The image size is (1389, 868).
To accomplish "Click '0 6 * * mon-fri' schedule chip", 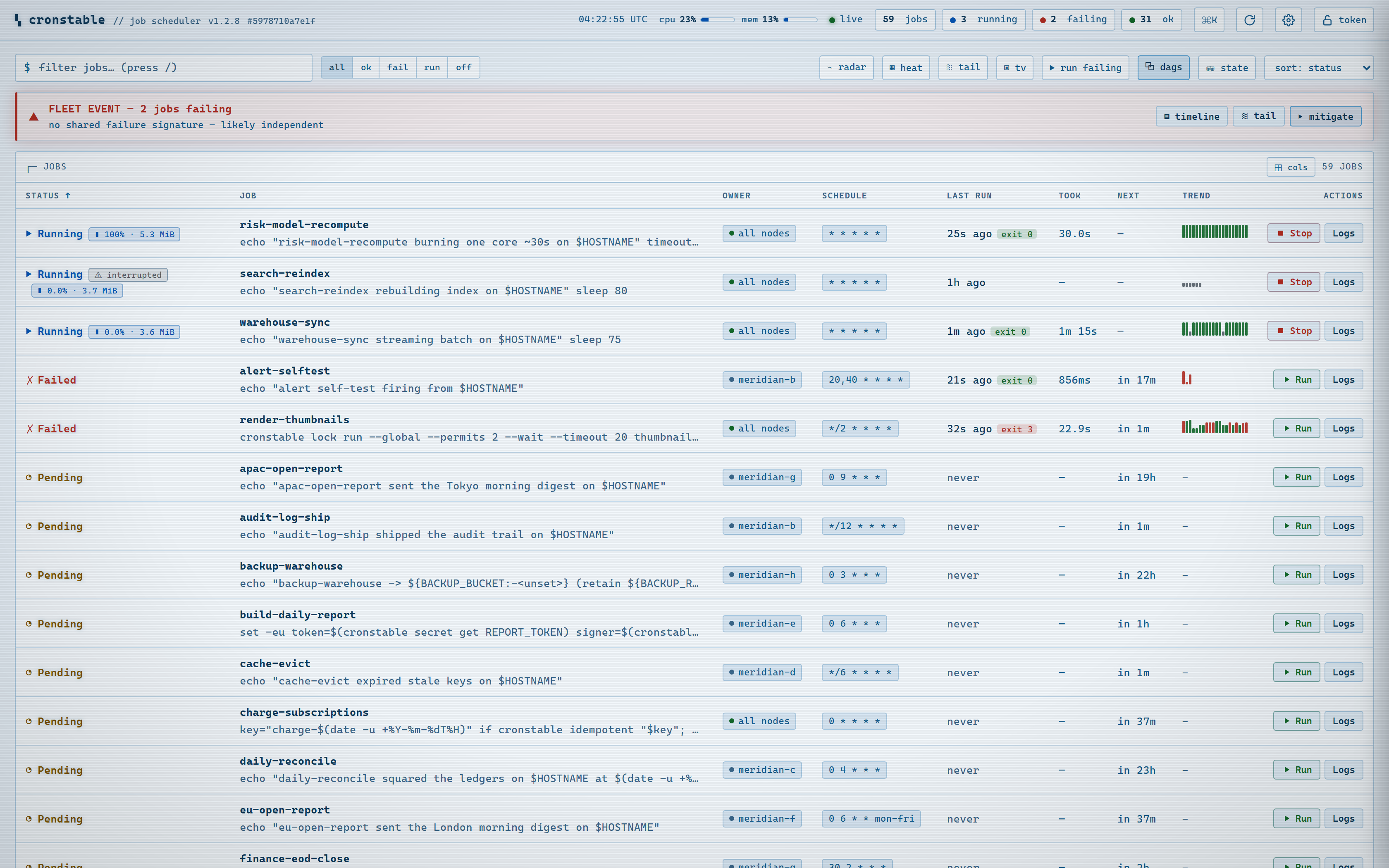I will click(871, 819).
